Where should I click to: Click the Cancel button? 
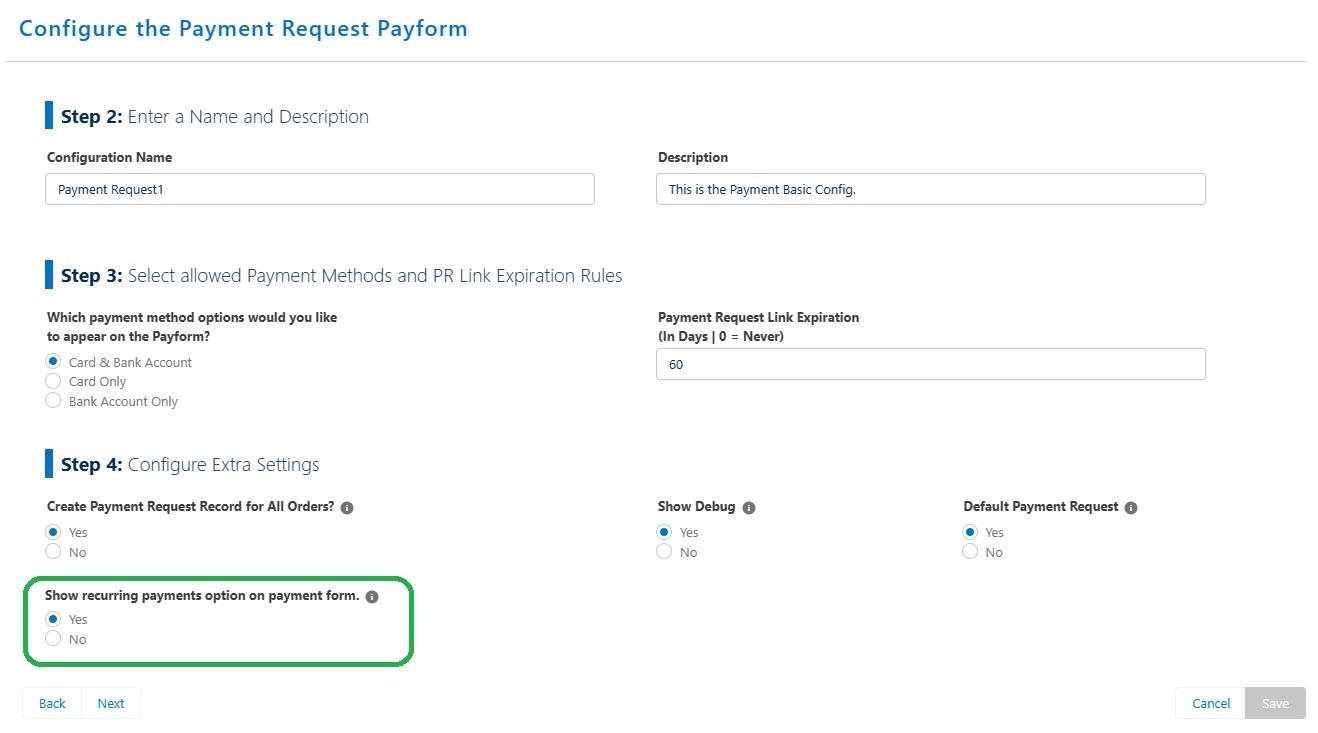pyautogui.click(x=1210, y=703)
